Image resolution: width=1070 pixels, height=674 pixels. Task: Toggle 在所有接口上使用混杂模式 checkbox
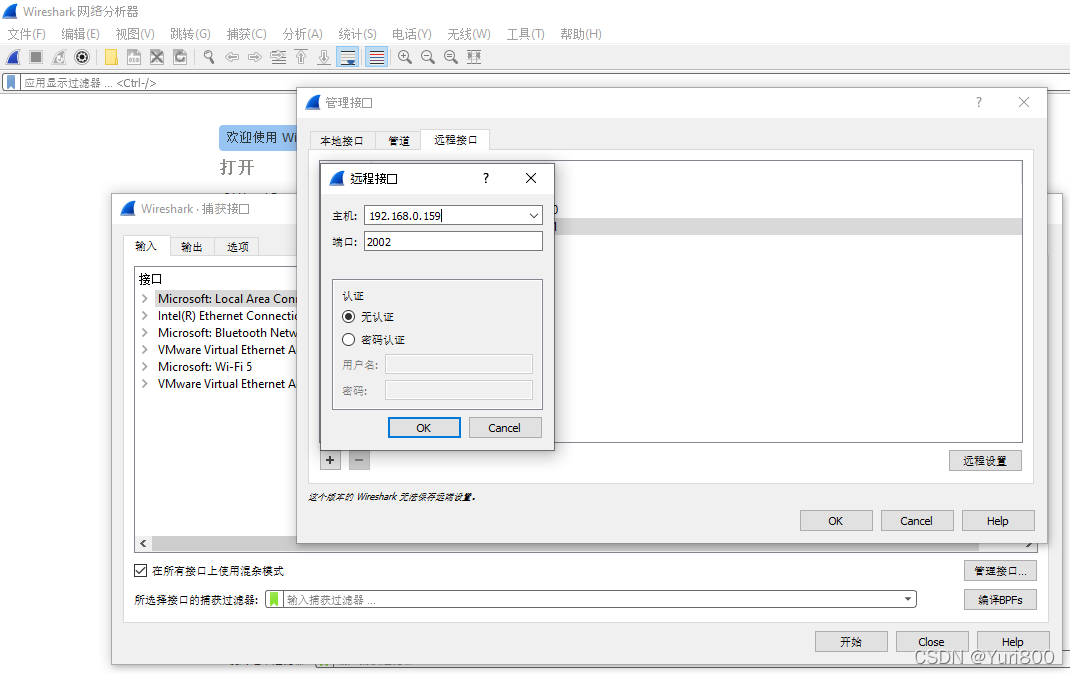click(x=141, y=570)
